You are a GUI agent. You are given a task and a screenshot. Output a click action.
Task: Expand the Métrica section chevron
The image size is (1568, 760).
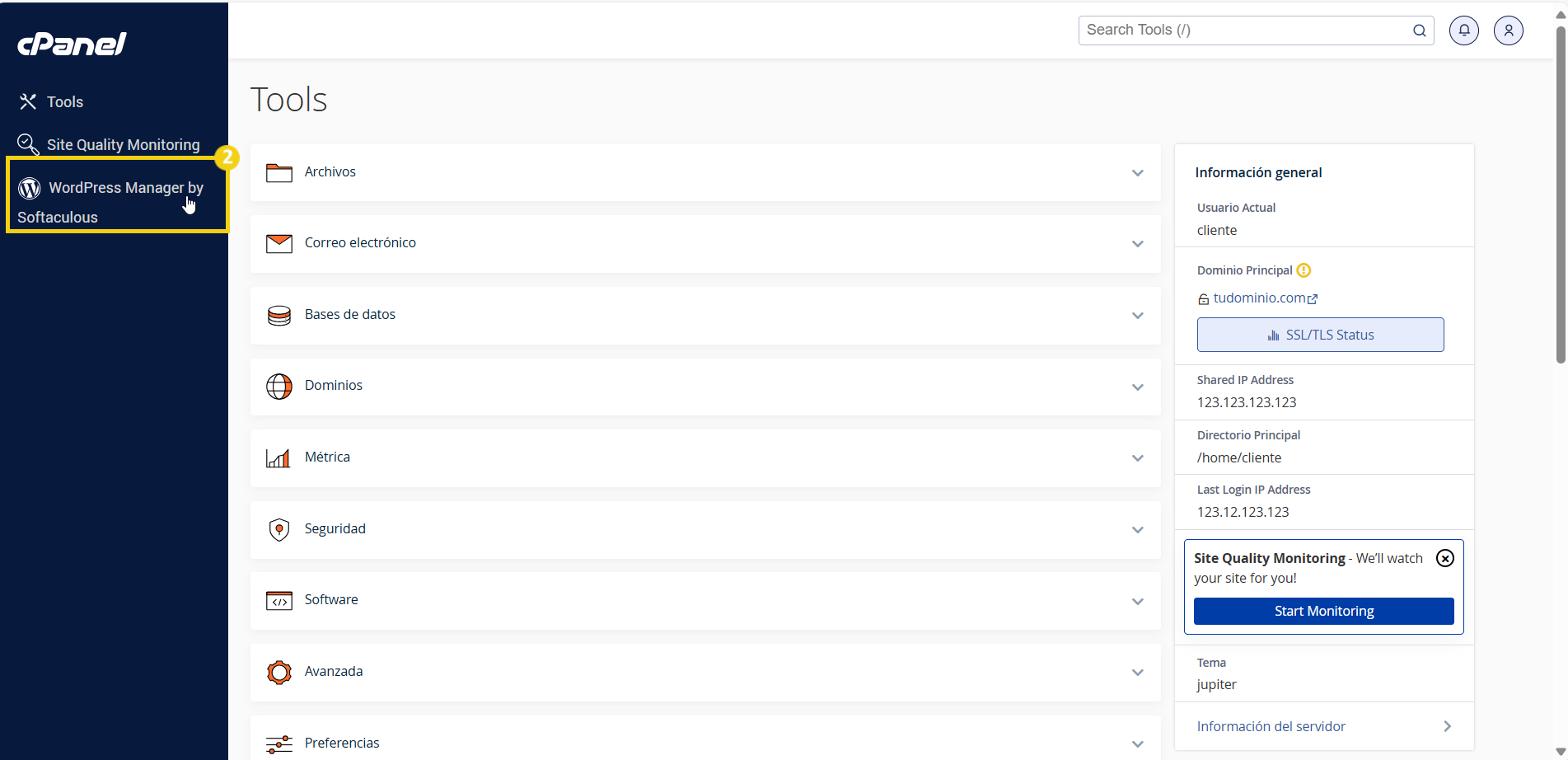pyautogui.click(x=1138, y=458)
